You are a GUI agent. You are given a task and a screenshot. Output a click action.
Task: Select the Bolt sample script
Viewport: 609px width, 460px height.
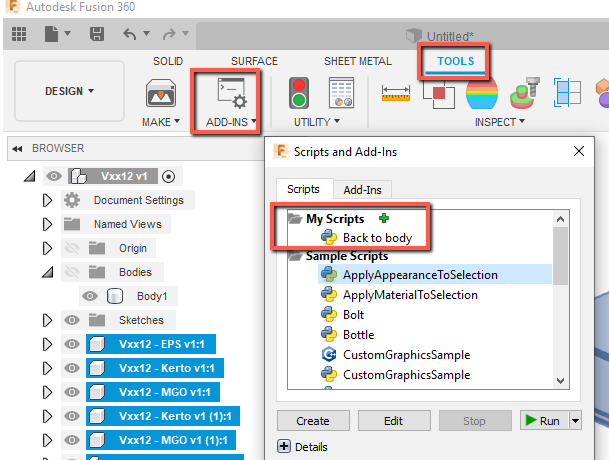click(x=353, y=315)
